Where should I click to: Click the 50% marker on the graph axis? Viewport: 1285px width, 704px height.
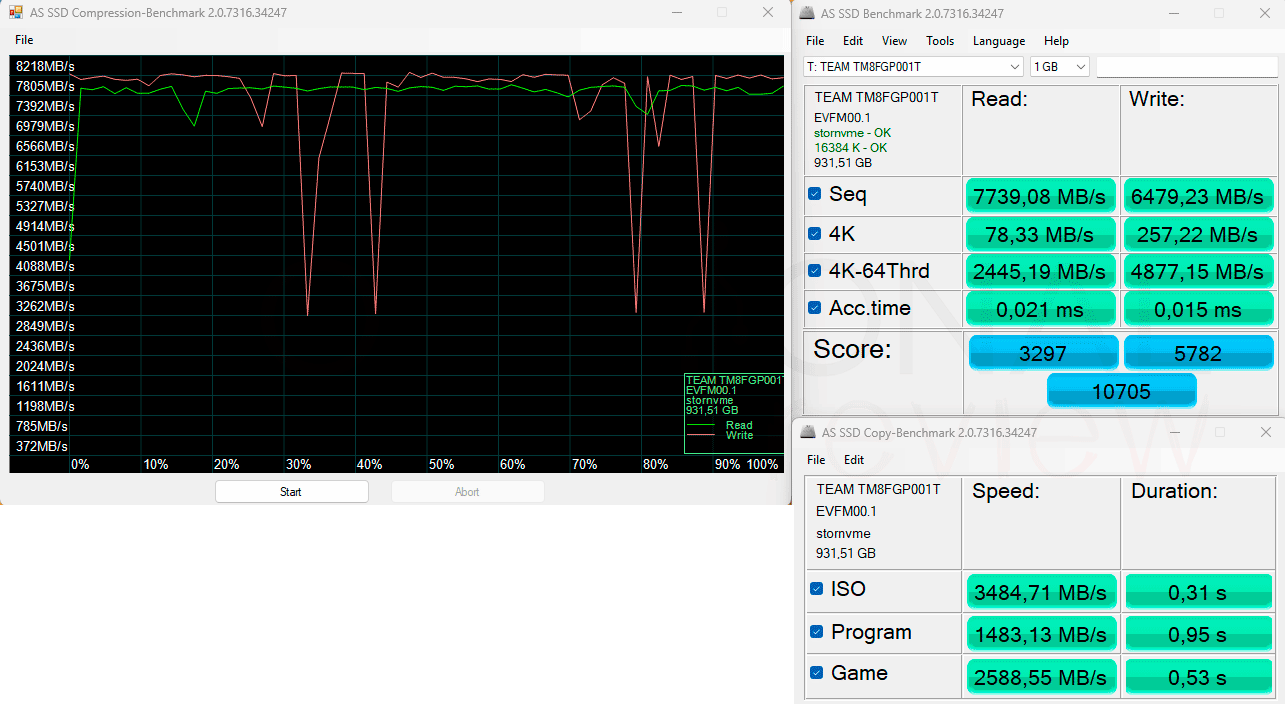tap(442, 464)
